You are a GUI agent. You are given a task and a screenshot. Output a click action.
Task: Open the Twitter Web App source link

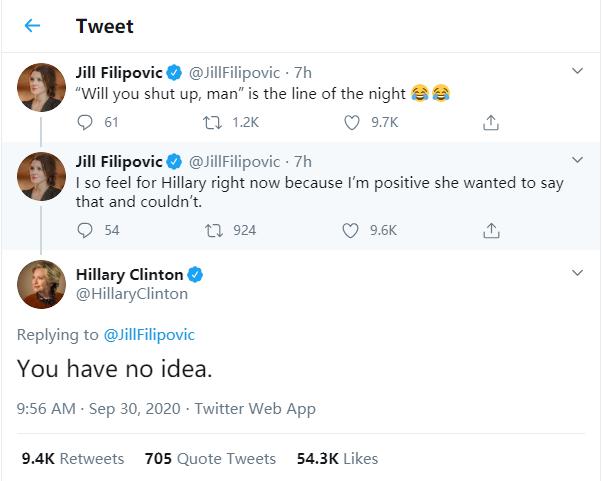click(255, 408)
